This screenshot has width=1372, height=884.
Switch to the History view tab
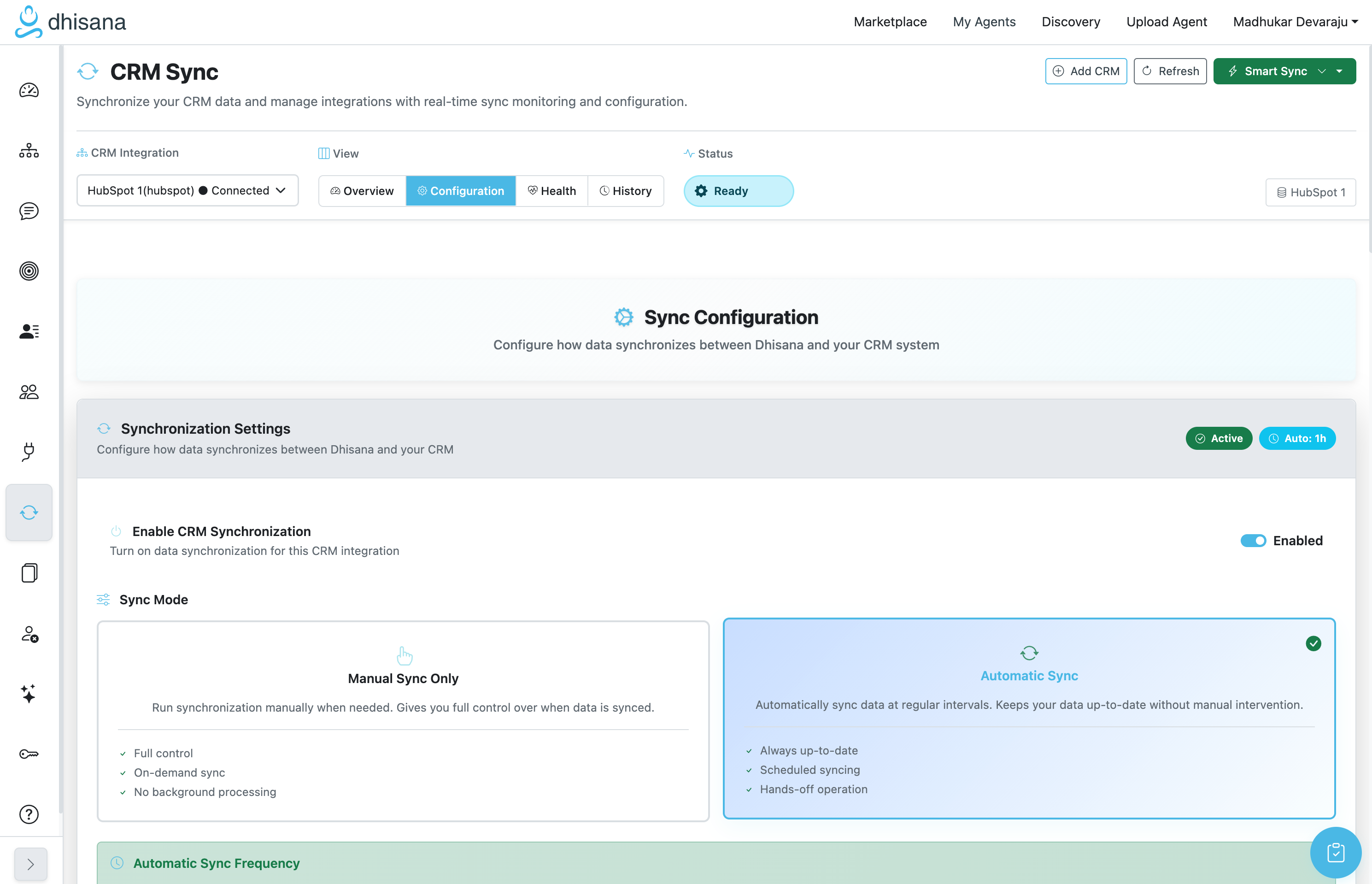626,191
